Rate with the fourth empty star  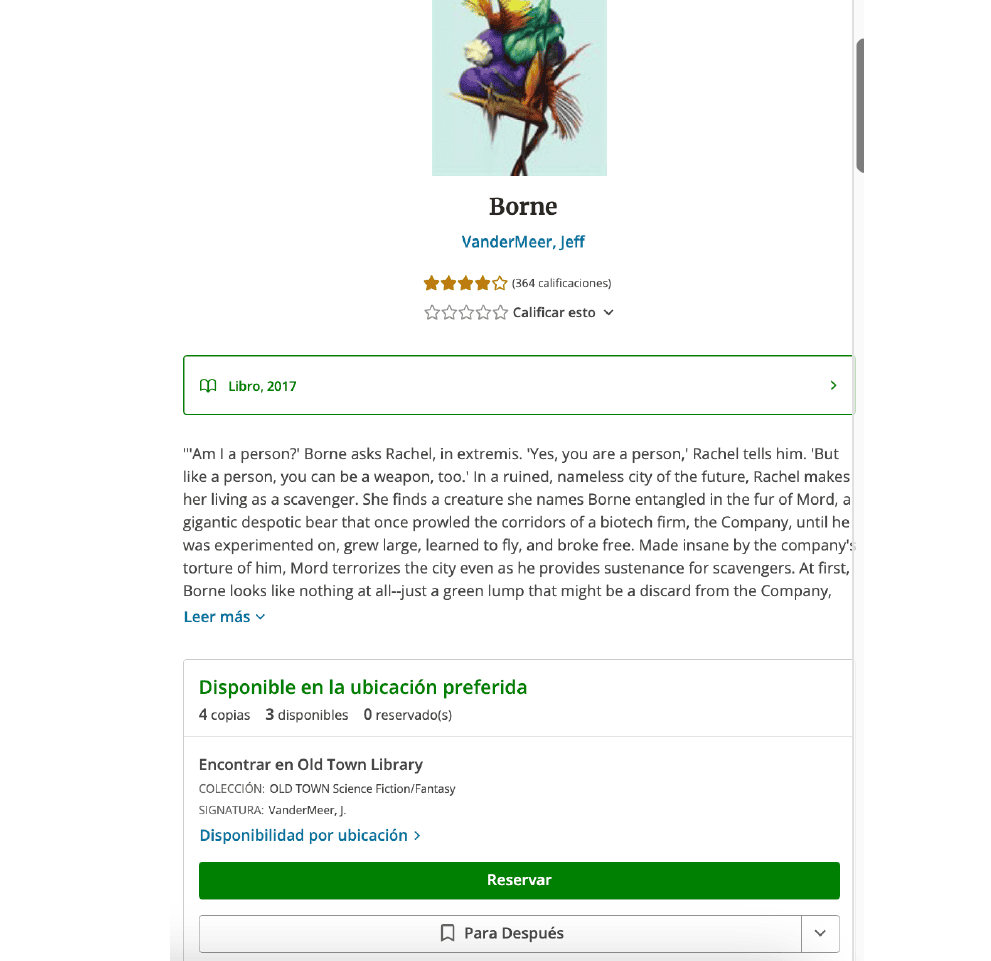click(483, 312)
